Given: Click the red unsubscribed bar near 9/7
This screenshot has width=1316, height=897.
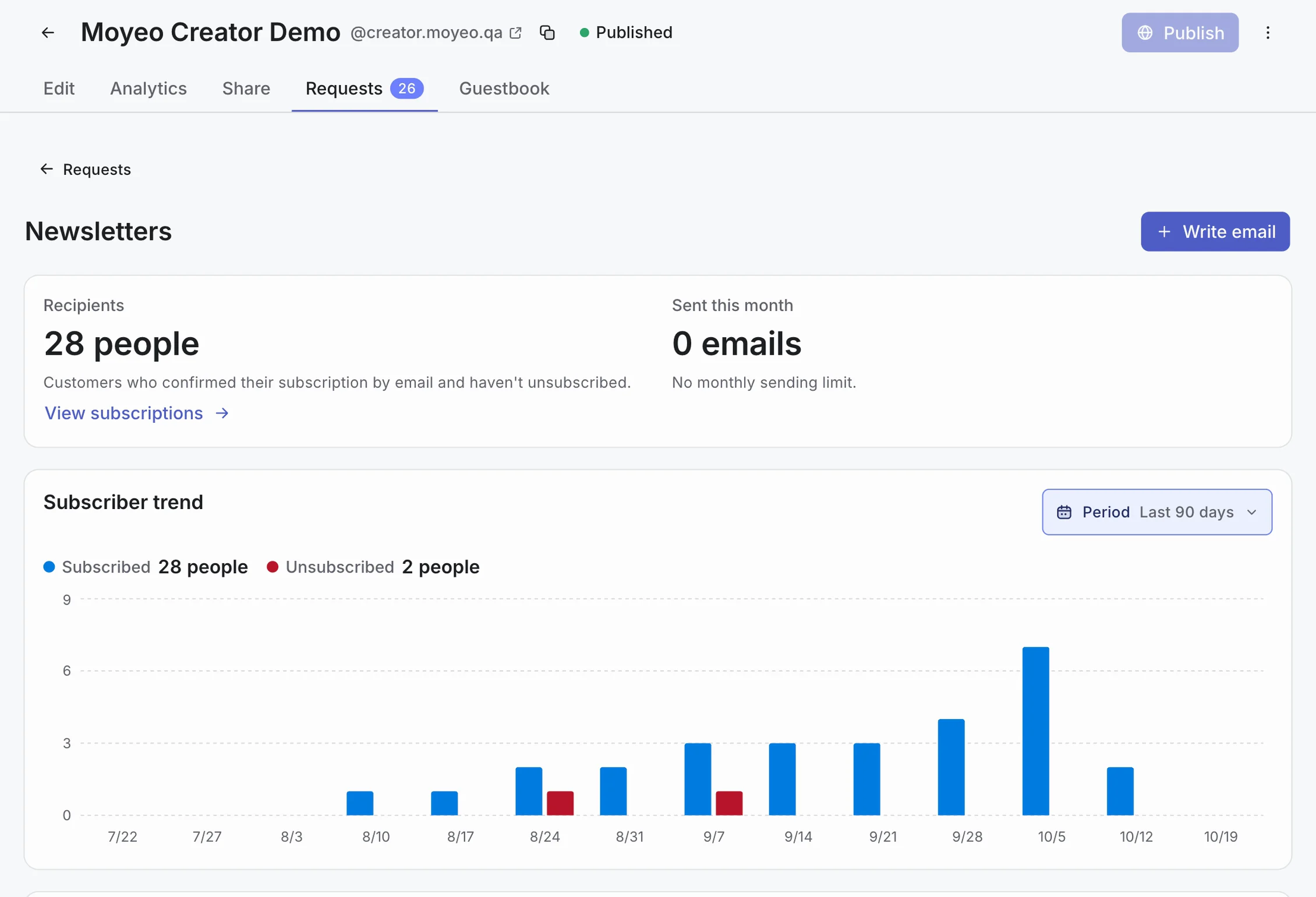Looking at the screenshot, I should (x=729, y=803).
